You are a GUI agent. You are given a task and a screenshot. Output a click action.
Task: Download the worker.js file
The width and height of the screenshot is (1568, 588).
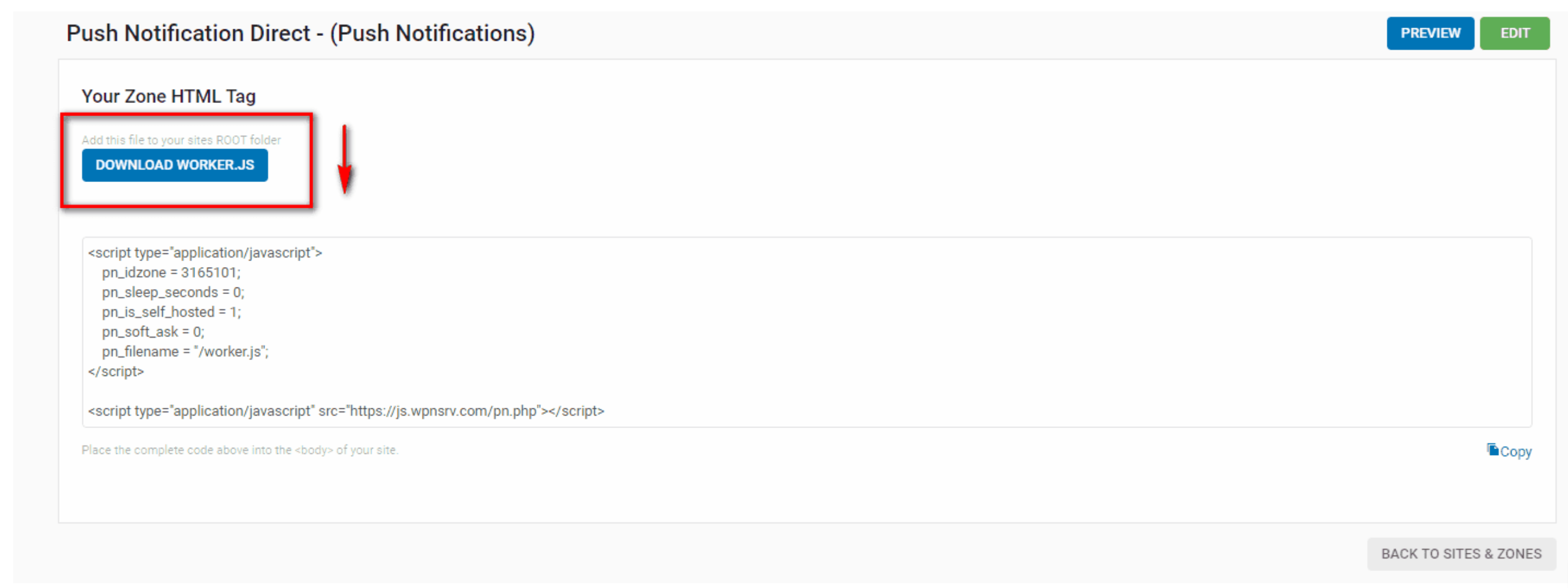(175, 165)
